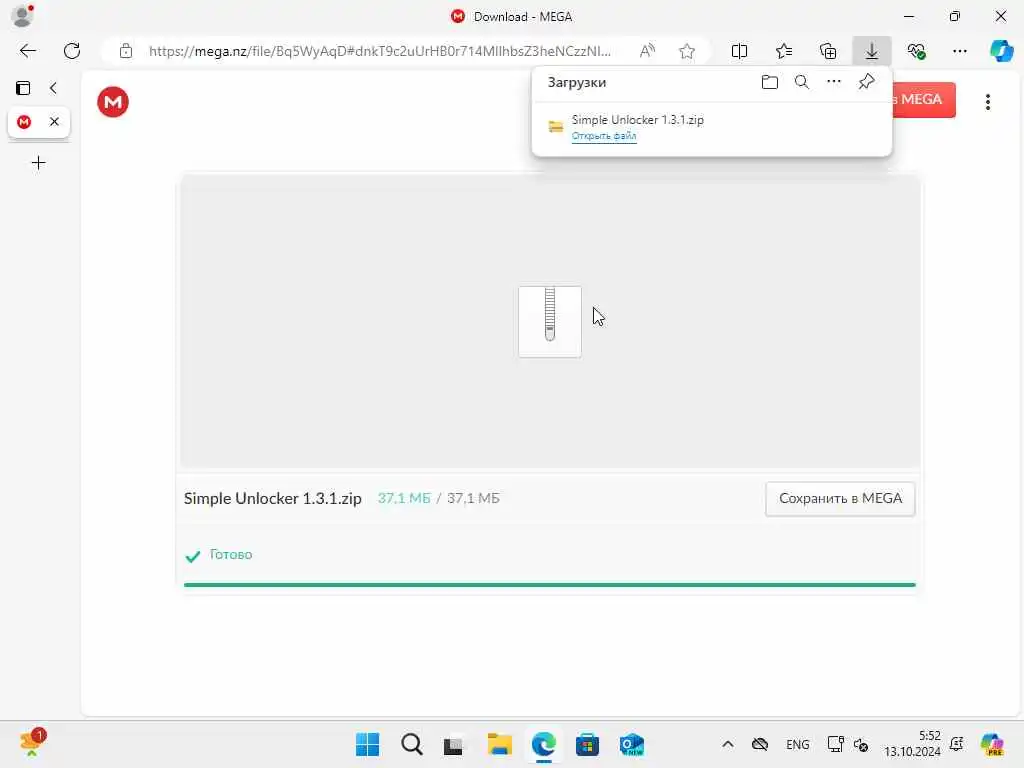Open Browser essentials heart icon

click(916, 51)
